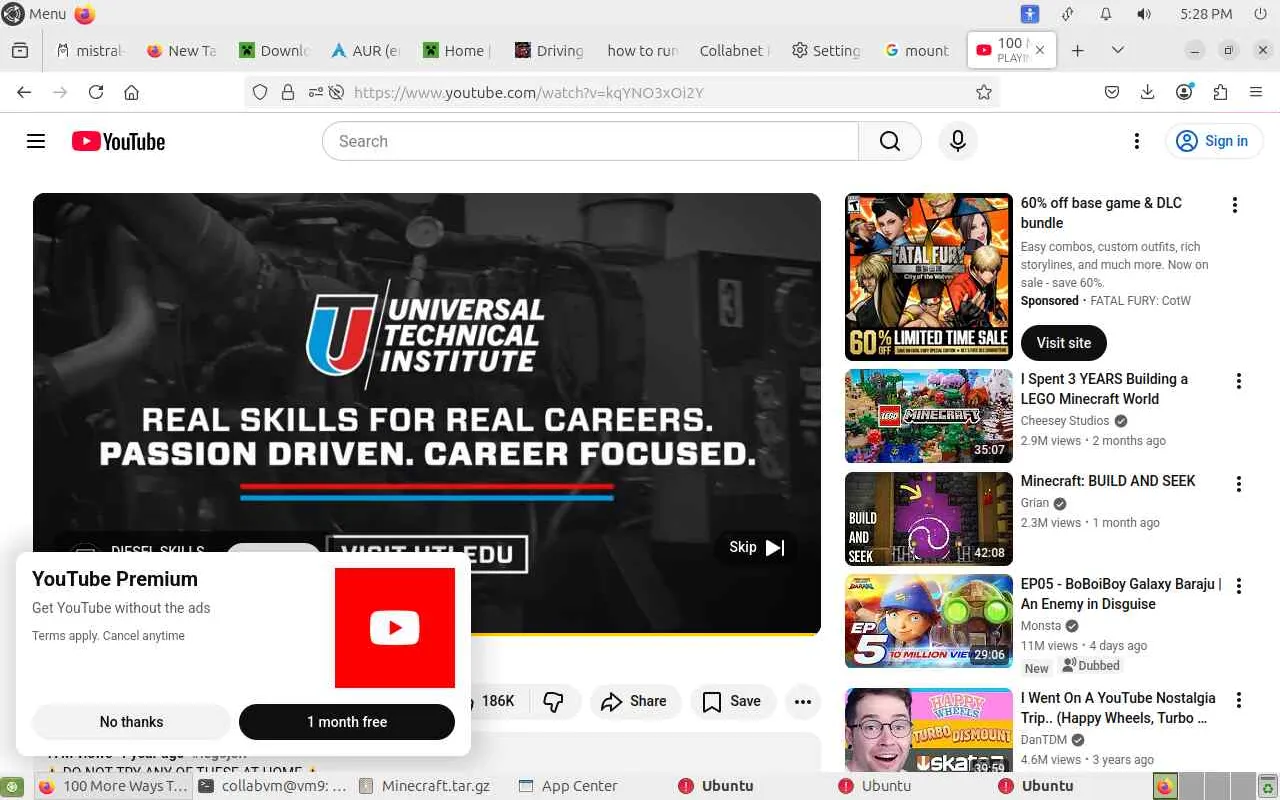The width and height of the screenshot is (1280, 800).
Task: Expand the list all tabs chevron
Action: tap(1117, 50)
